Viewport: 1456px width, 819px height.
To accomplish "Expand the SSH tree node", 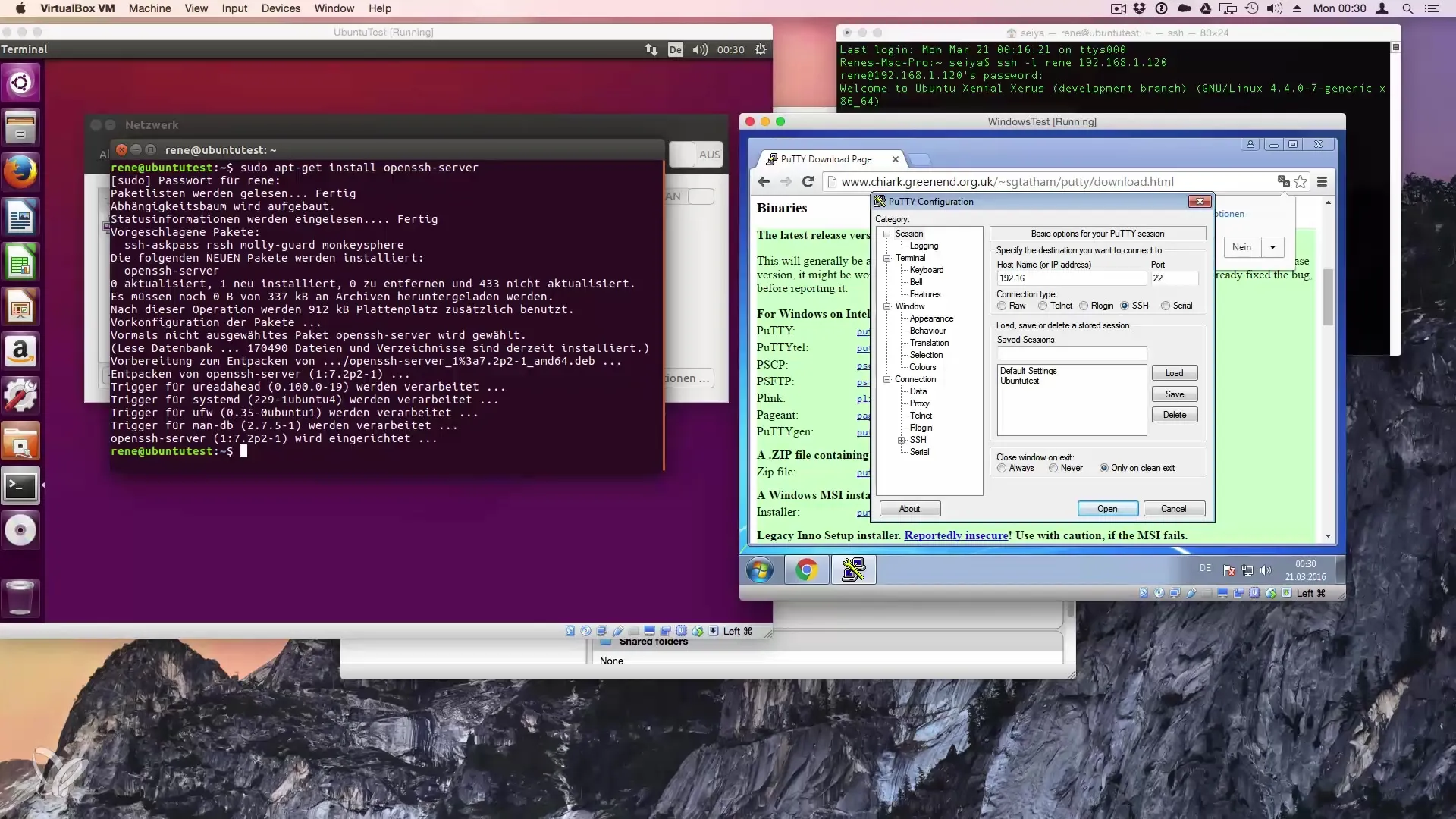I will click(x=901, y=441).
